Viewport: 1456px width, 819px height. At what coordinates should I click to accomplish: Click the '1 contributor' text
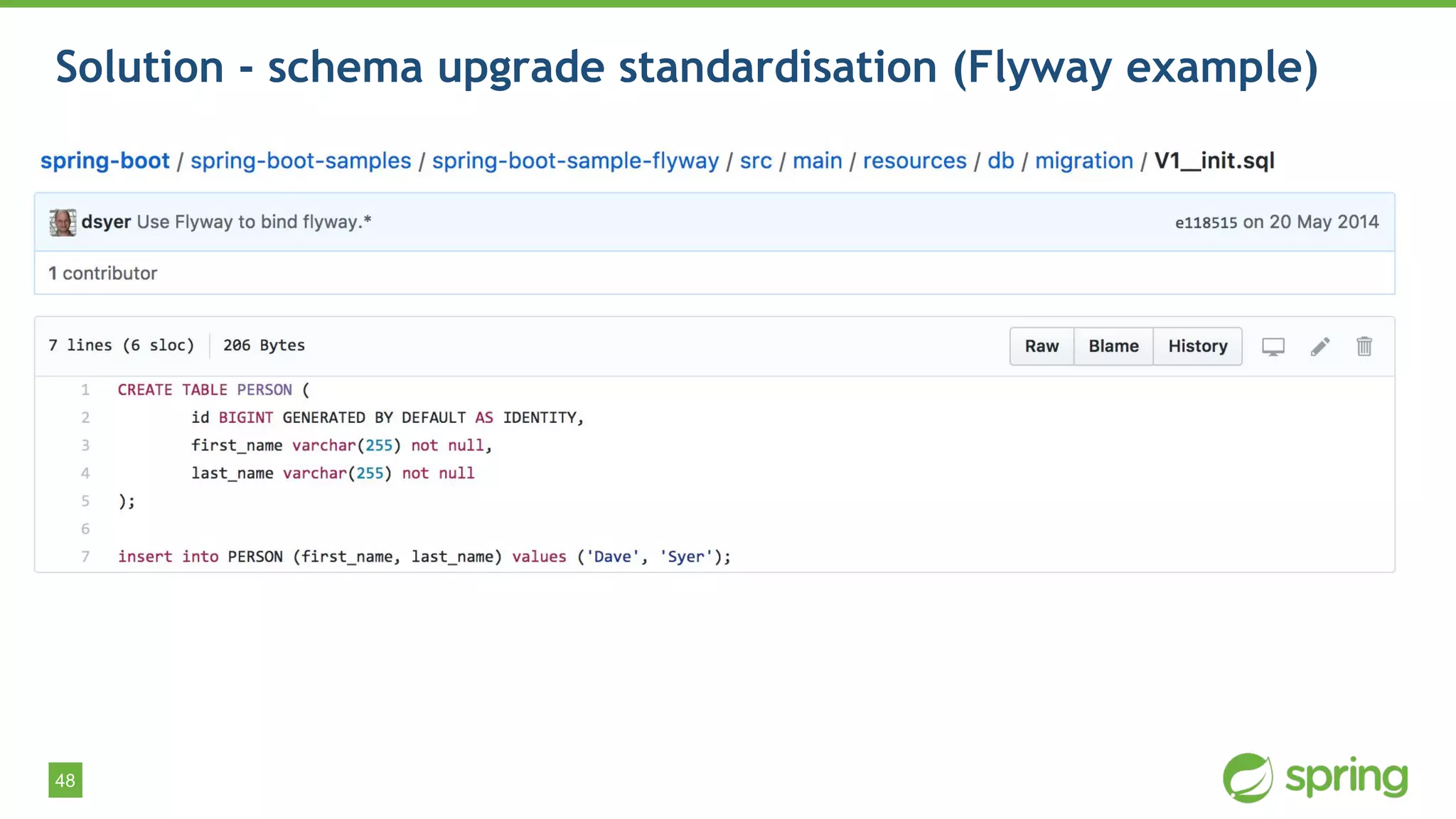103,273
